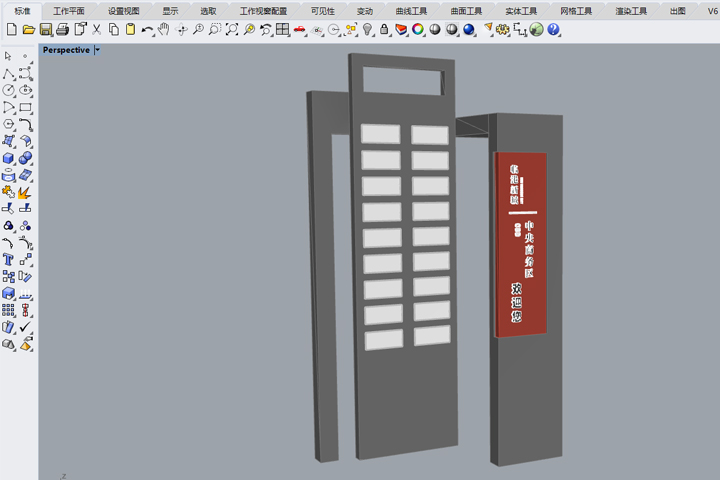The height and width of the screenshot is (480, 720).
Task: Switch to the 显示 tab
Action: [x=170, y=11]
